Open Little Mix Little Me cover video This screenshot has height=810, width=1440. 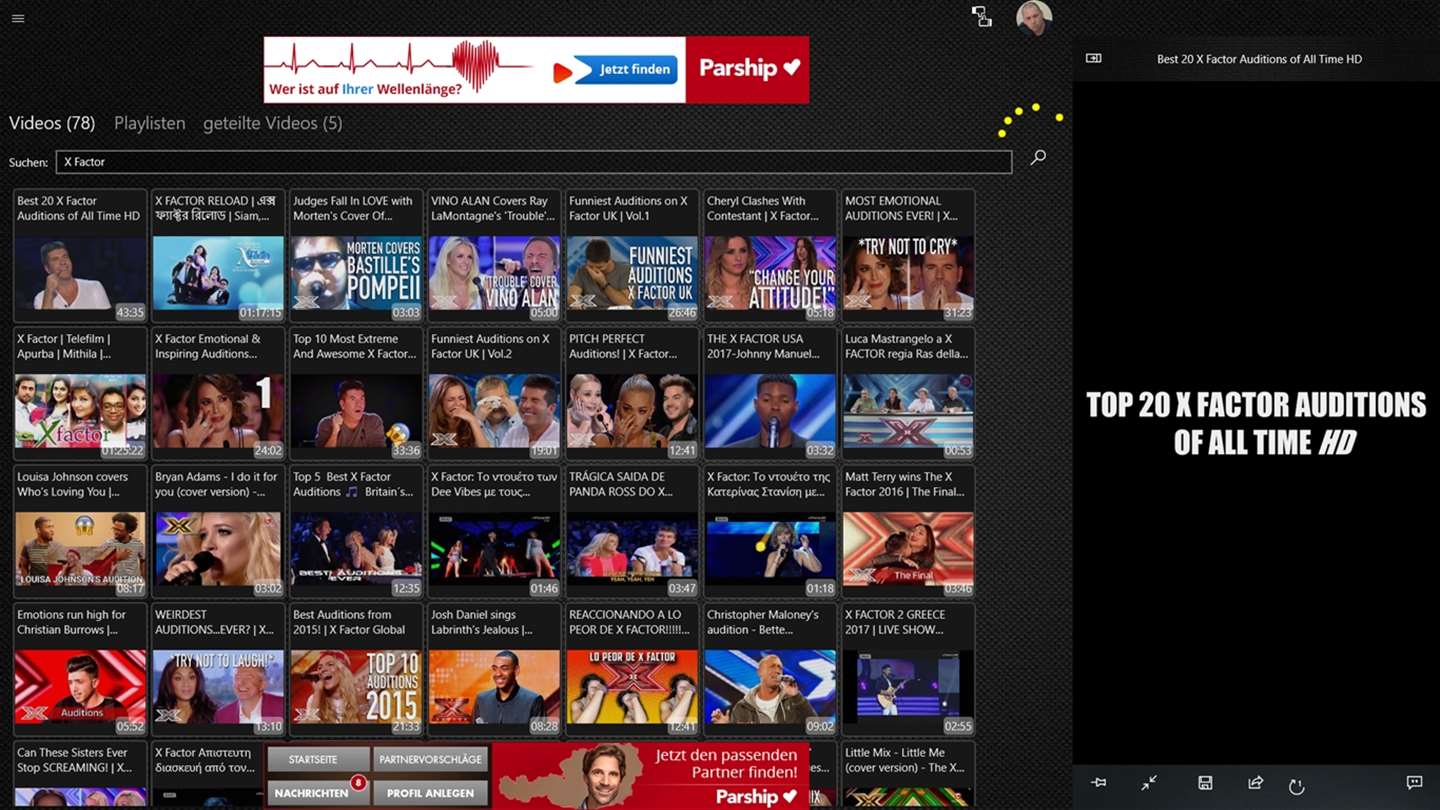tap(908, 775)
